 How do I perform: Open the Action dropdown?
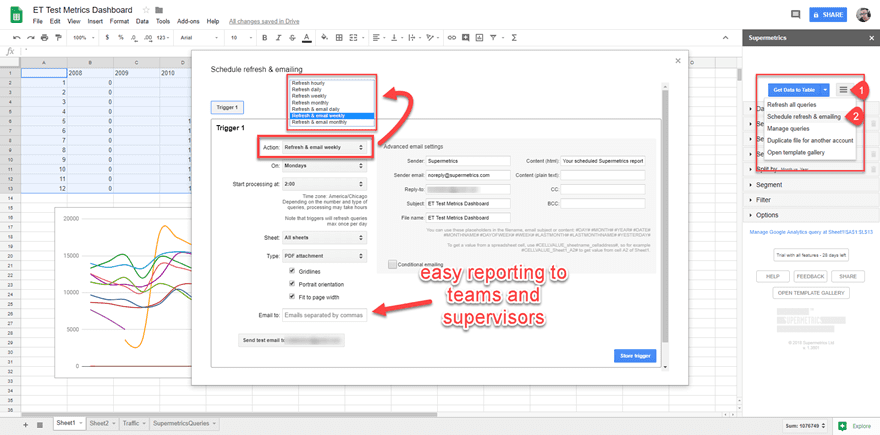(x=324, y=148)
